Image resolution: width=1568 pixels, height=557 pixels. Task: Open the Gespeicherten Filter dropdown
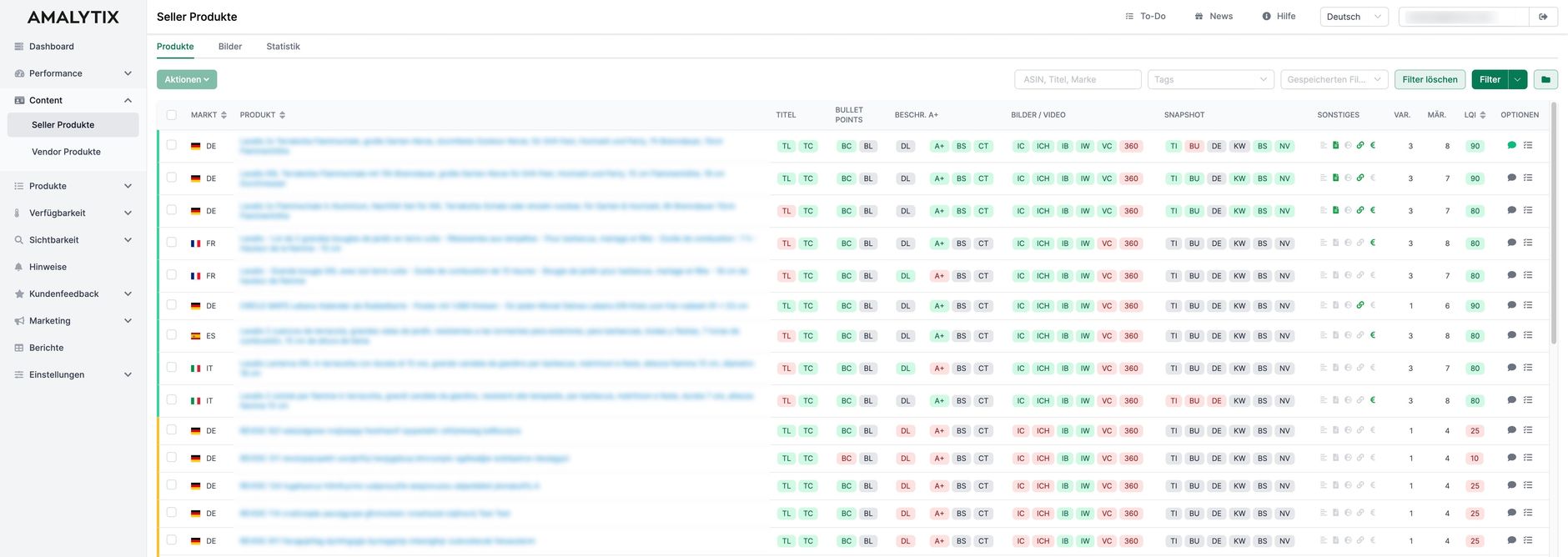(1334, 79)
